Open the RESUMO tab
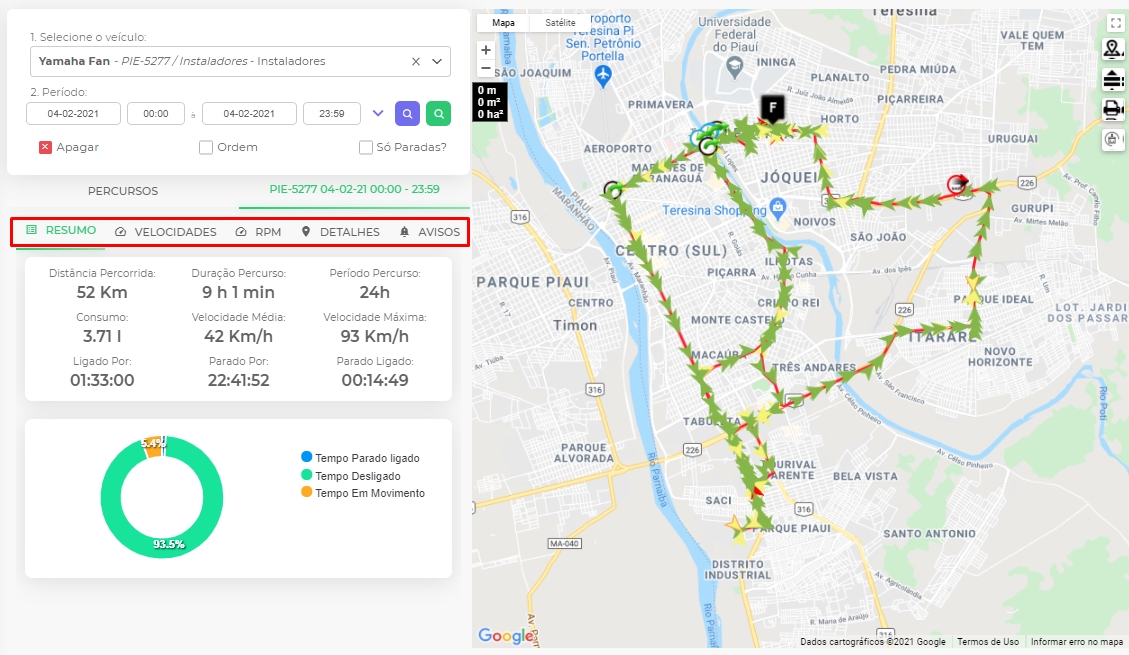The image size is (1129, 655). point(61,230)
